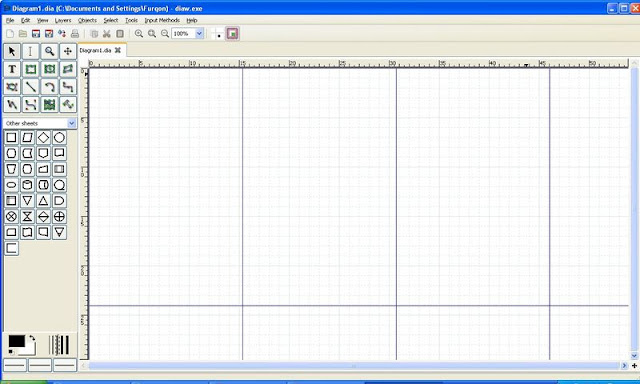640x384 pixels.
Task: Click the 100% zoom input field
Action: (183, 33)
